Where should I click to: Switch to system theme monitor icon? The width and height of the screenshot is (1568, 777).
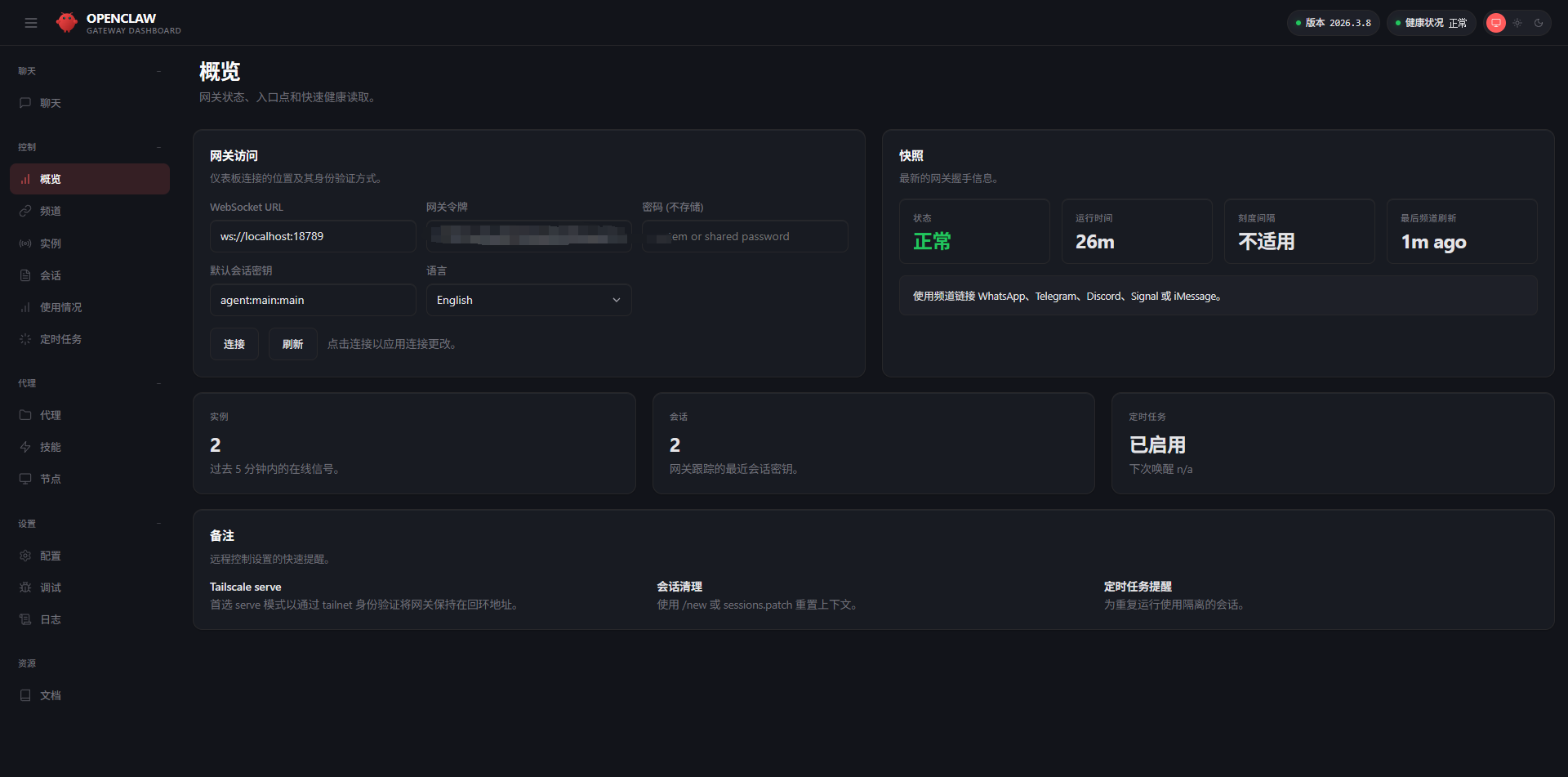pyautogui.click(x=1495, y=23)
